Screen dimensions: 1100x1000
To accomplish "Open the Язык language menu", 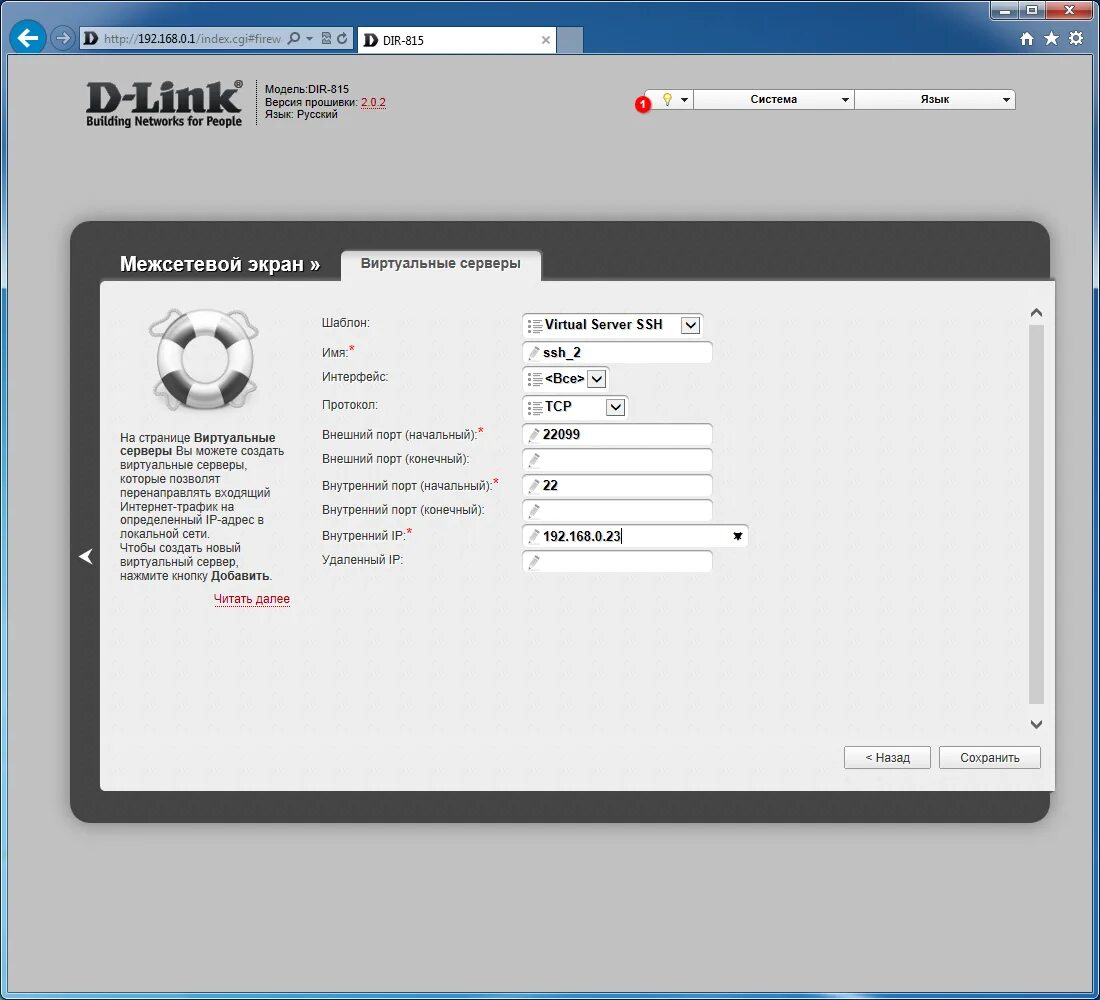I will (935, 100).
